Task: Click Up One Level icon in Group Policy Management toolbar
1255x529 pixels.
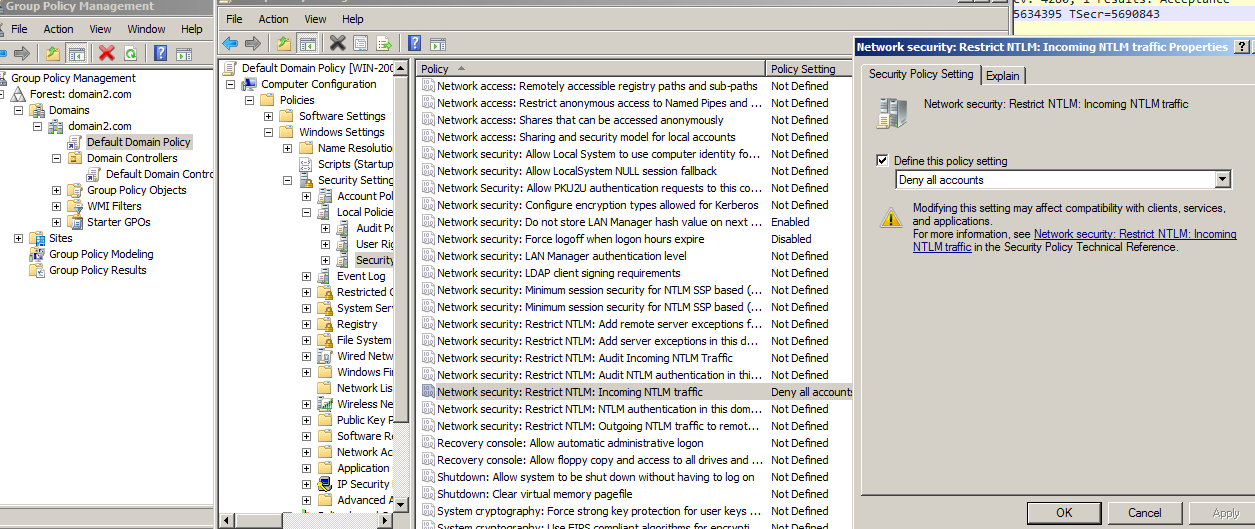Action: (x=53, y=53)
